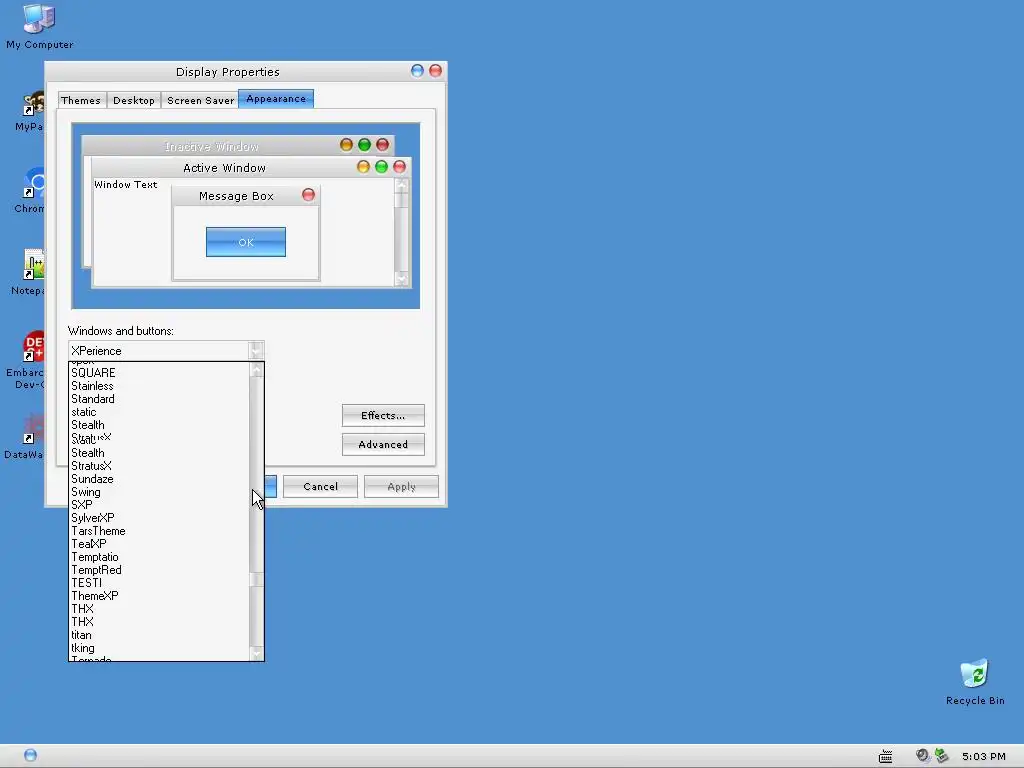
Task: Click the Advanced button
Action: click(x=383, y=444)
